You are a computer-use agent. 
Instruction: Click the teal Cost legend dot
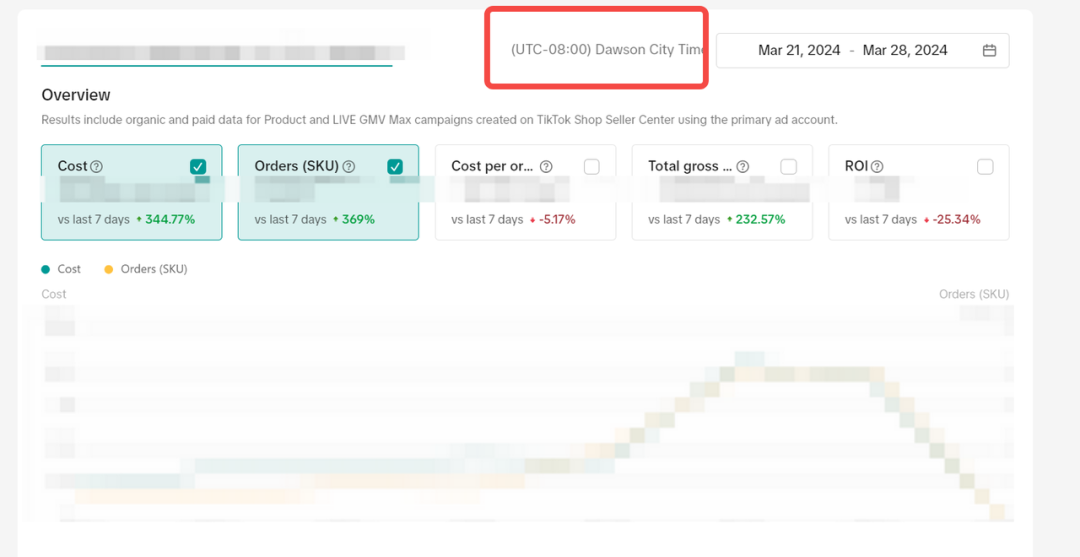(46, 269)
